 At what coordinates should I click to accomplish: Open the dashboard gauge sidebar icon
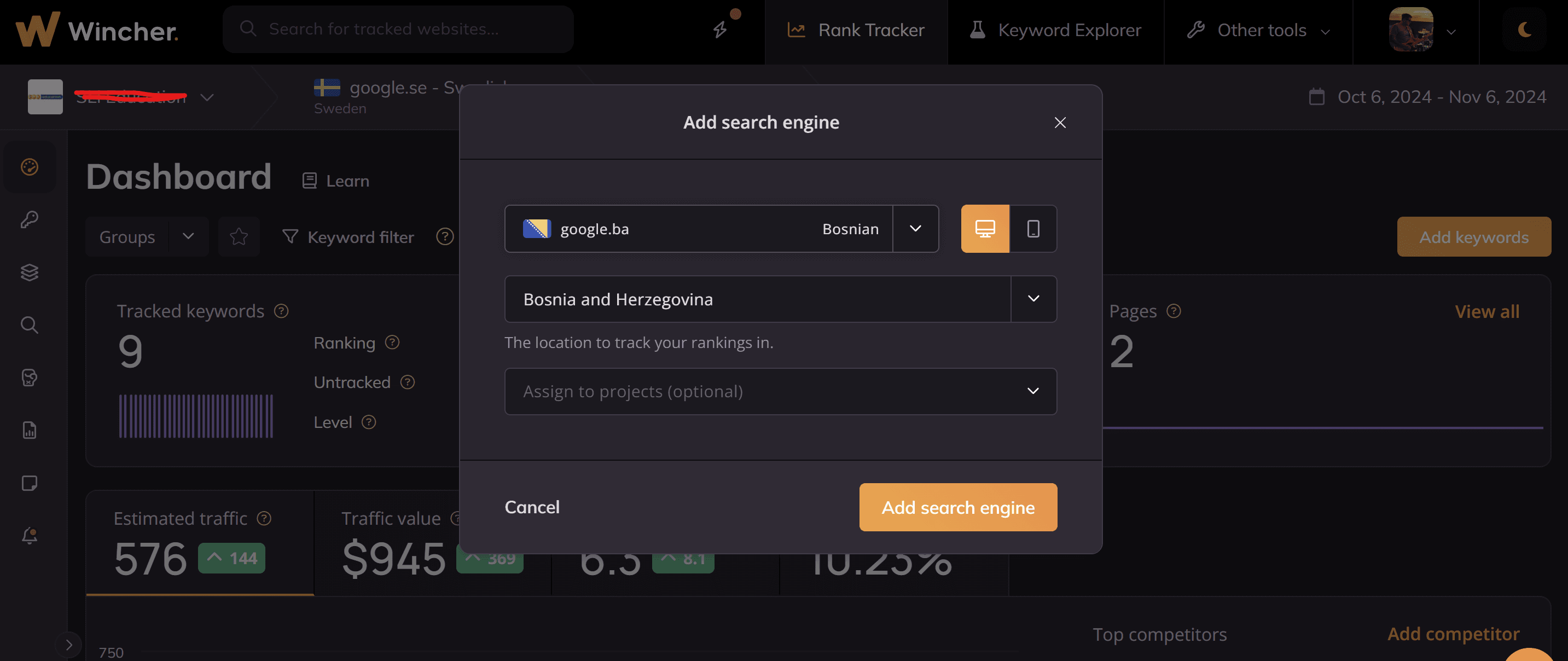coord(29,167)
